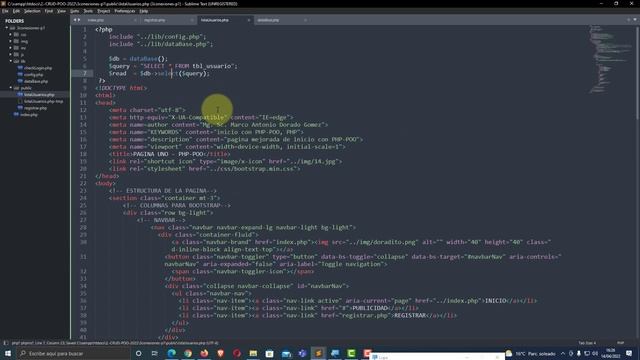This screenshot has width=640, height=360.
Task: Close the database.php tab
Action: pos(305,20)
